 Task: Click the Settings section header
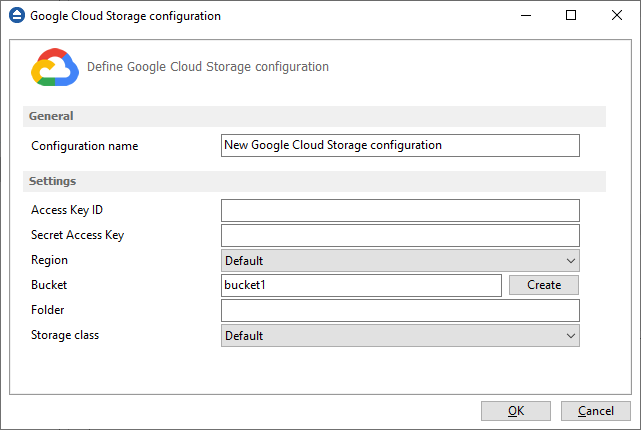tap(314, 181)
